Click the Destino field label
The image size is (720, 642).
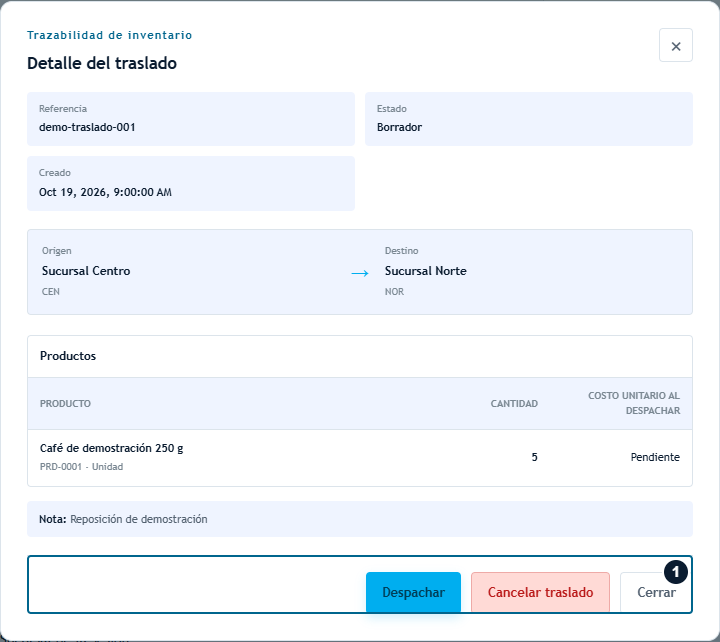coord(401,251)
